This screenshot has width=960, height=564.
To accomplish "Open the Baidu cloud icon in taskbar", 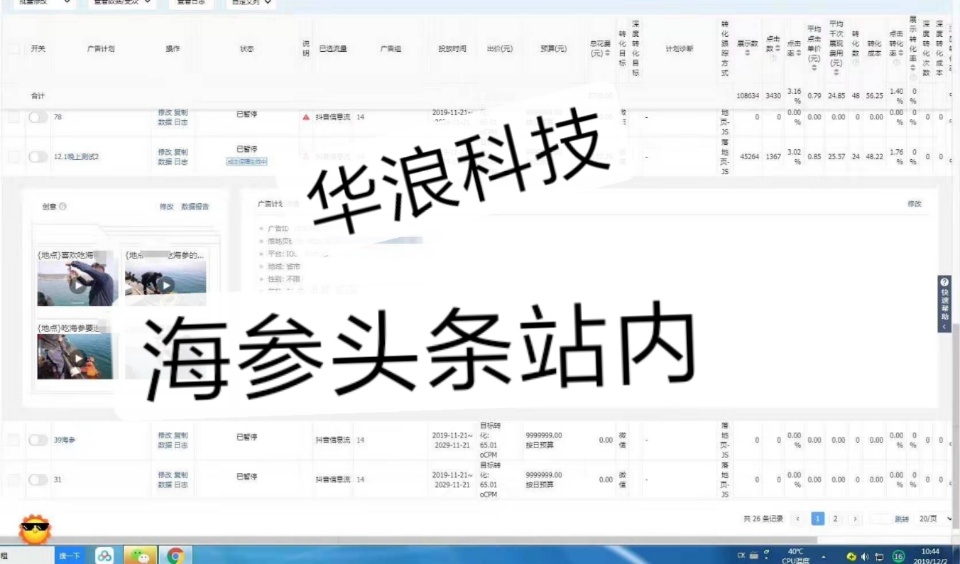I will click(x=104, y=555).
